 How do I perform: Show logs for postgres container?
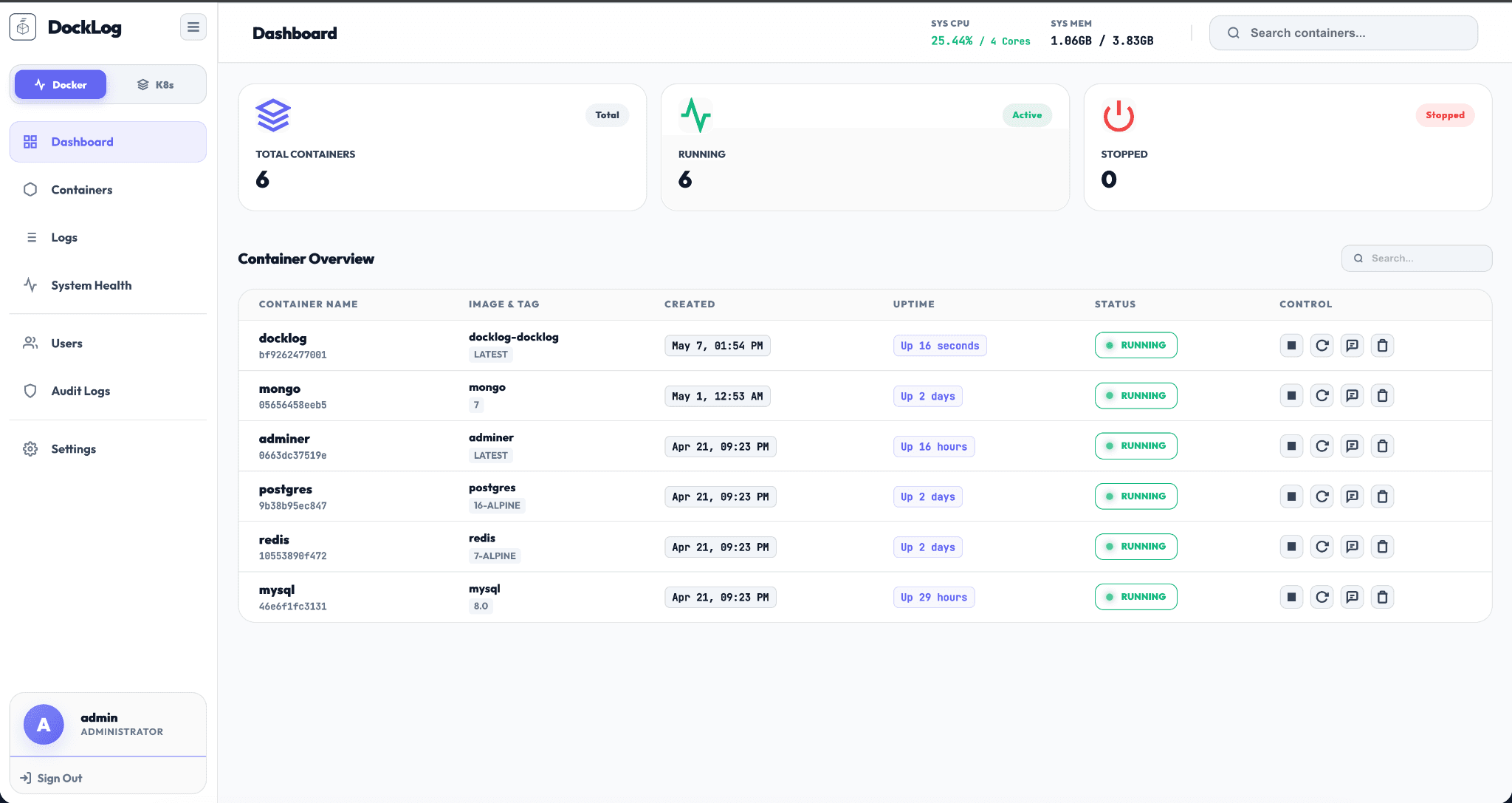click(1352, 496)
